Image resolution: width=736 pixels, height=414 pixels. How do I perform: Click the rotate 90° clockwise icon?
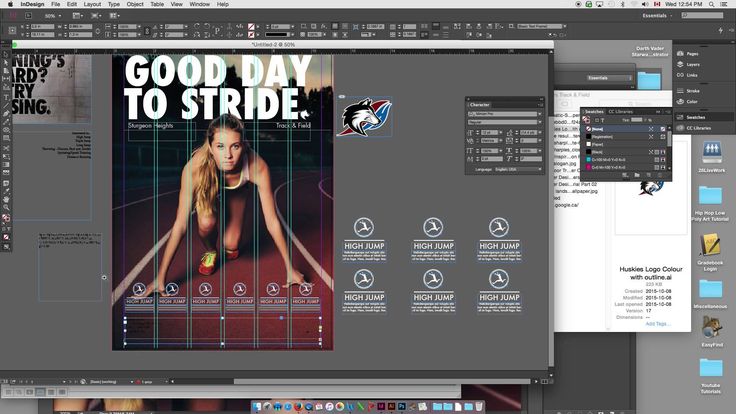(197, 26)
